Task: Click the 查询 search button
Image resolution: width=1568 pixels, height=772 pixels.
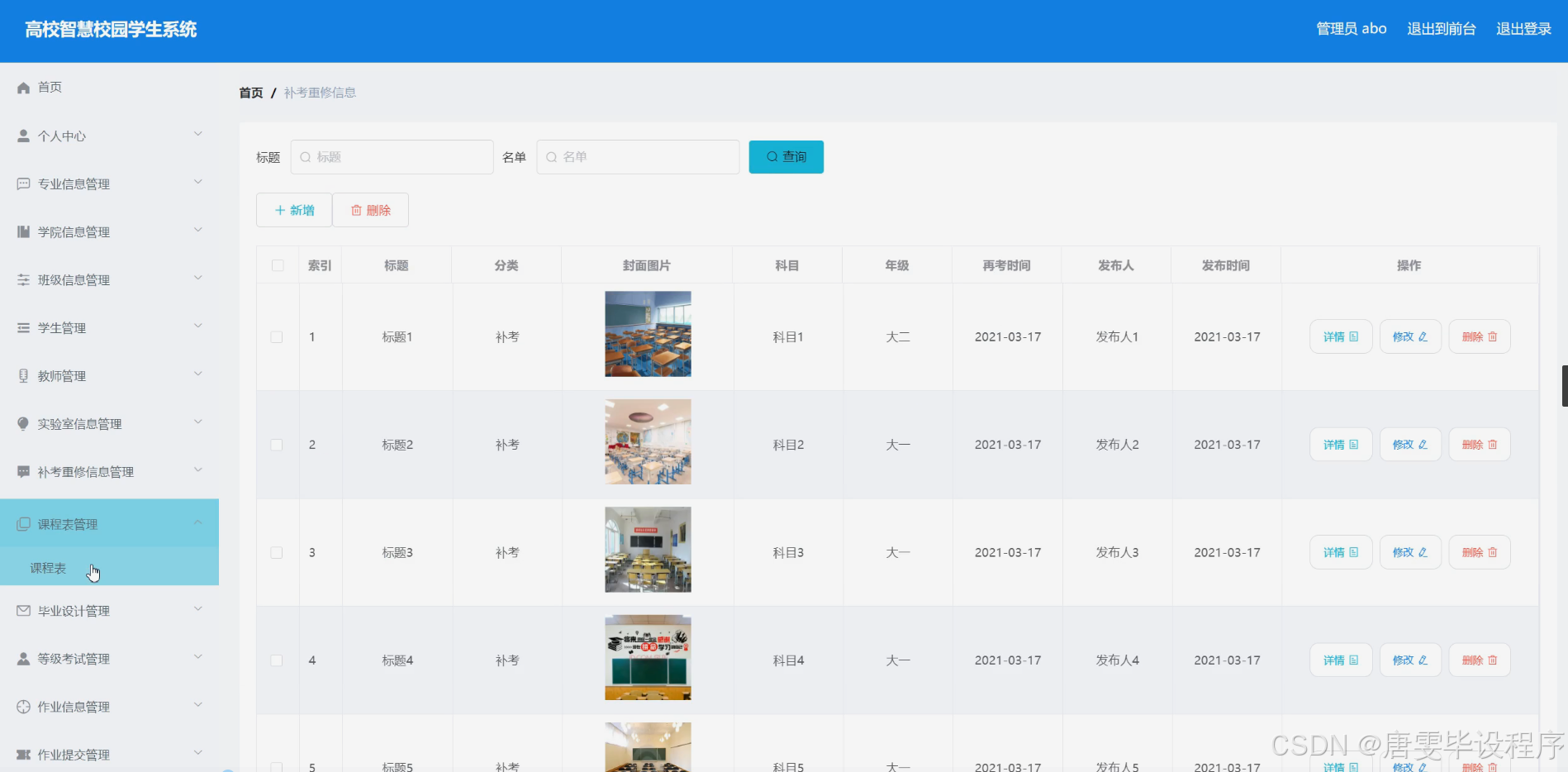Action: pyautogui.click(x=786, y=157)
